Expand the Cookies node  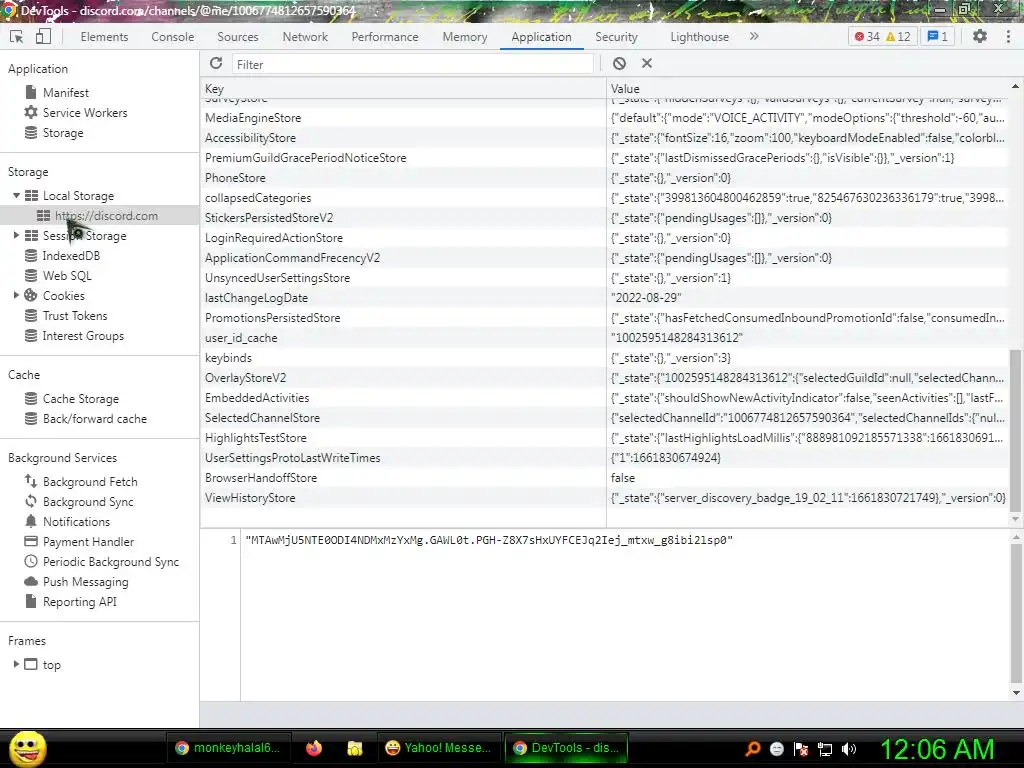16,295
